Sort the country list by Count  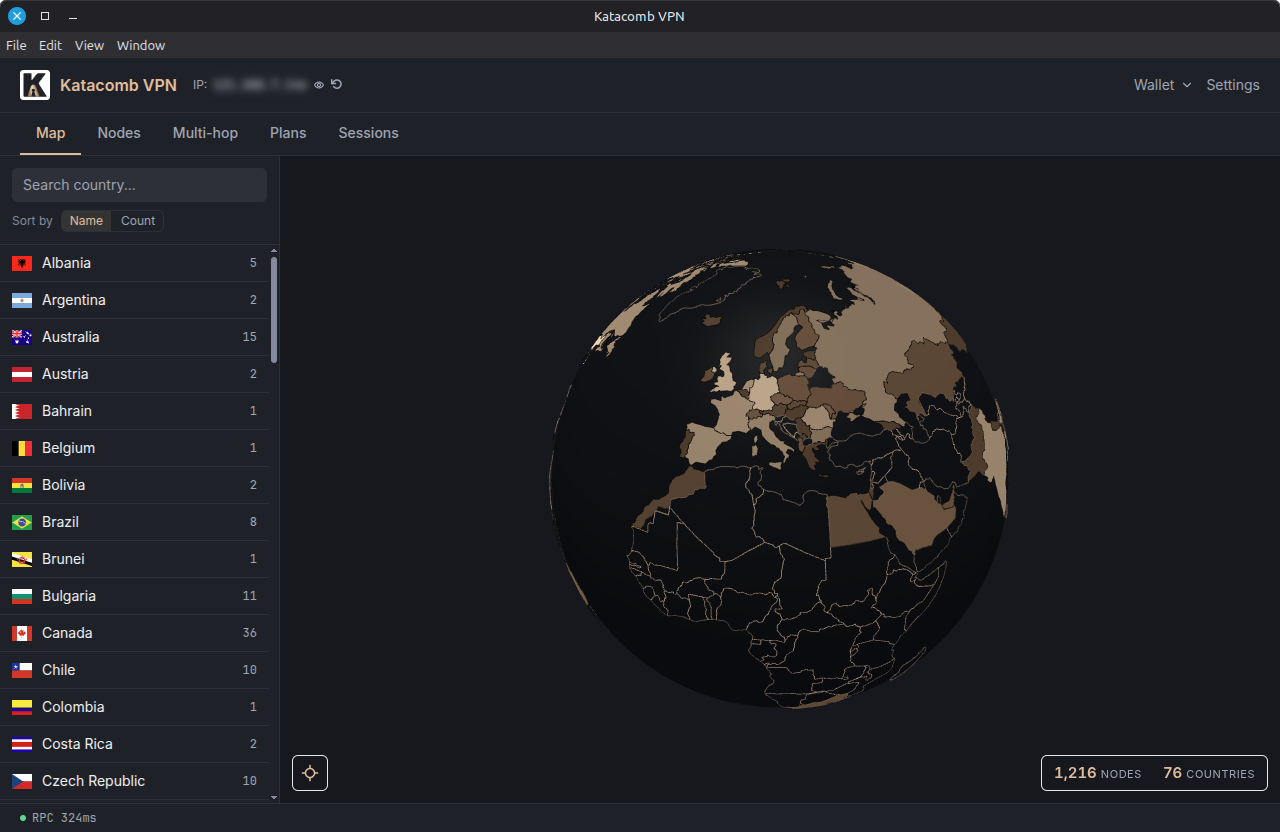point(138,221)
